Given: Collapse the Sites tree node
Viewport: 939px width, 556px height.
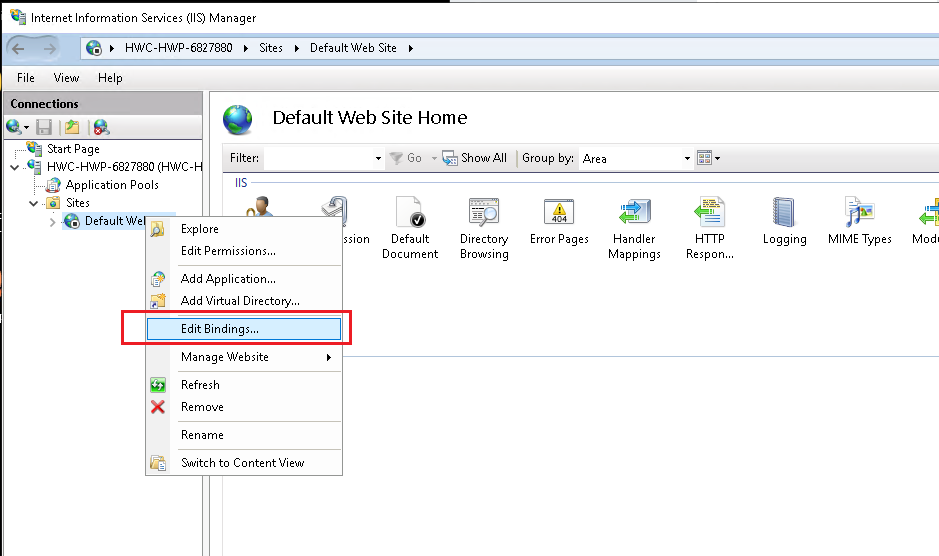Looking at the screenshot, I should [34, 203].
